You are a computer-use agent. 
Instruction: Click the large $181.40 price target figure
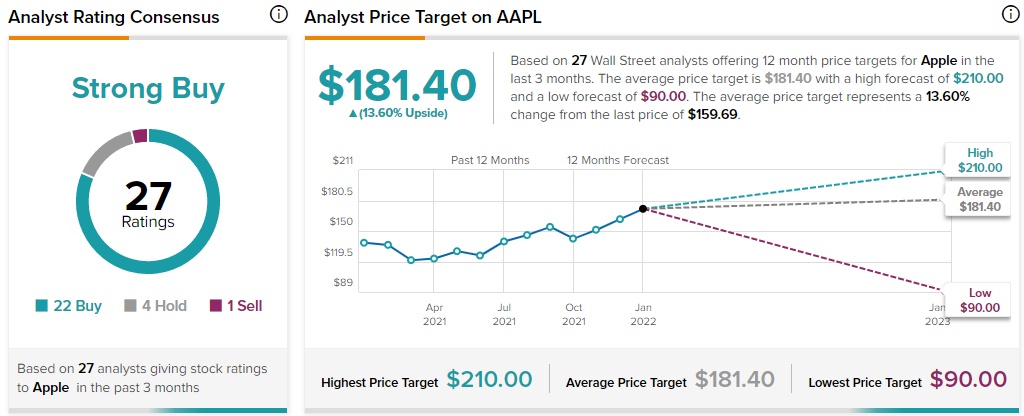tap(397, 85)
